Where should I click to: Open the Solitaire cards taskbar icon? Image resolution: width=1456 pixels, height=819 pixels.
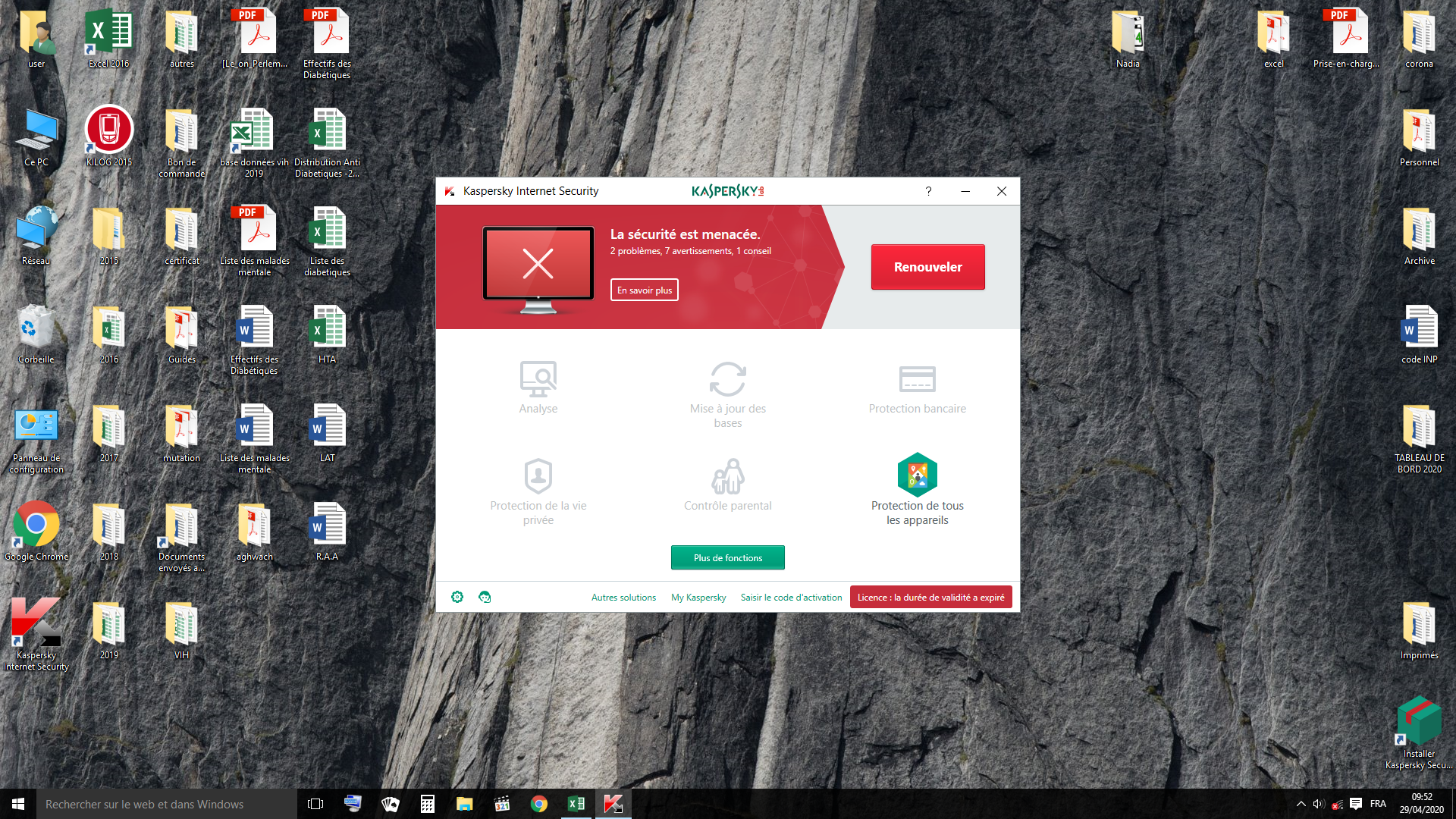click(x=391, y=804)
